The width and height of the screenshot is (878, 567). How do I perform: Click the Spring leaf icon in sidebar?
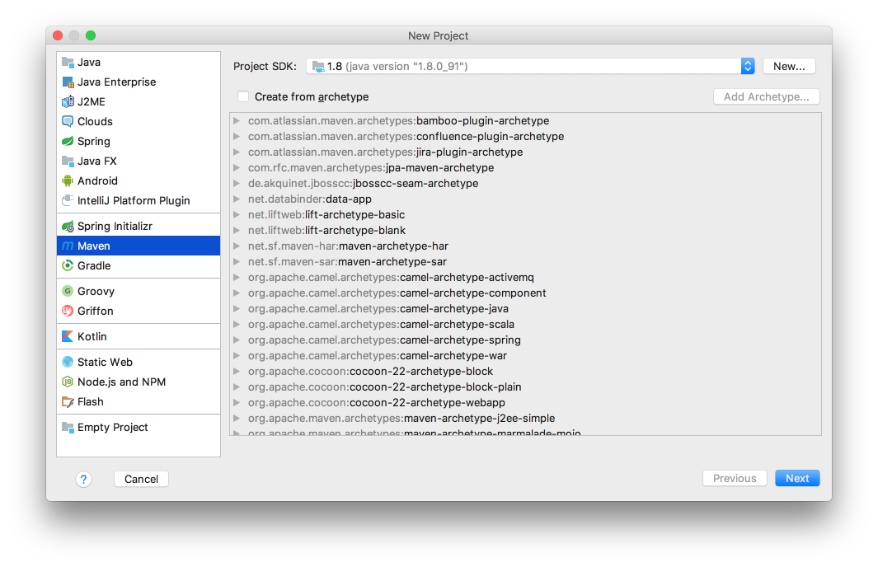pyautogui.click(x=68, y=141)
